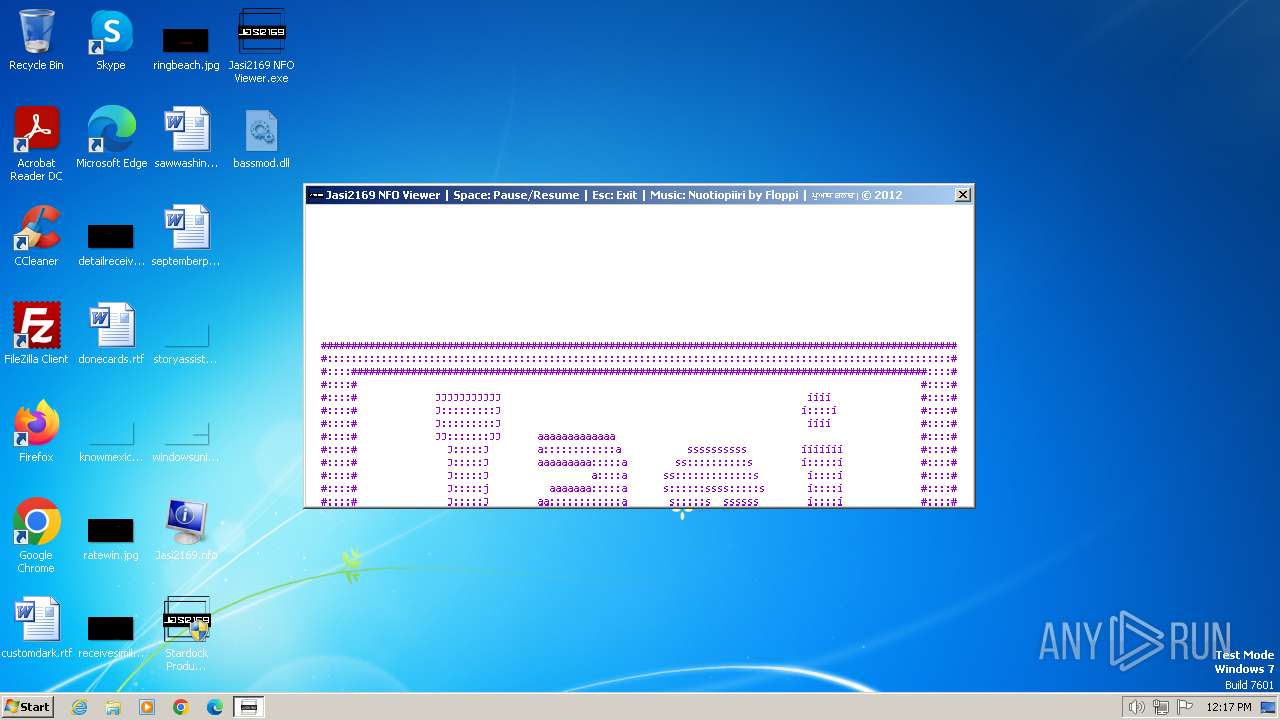Image resolution: width=1280 pixels, height=720 pixels.
Task: Open the Microsoft Edge desktop shortcut
Action: 111,138
